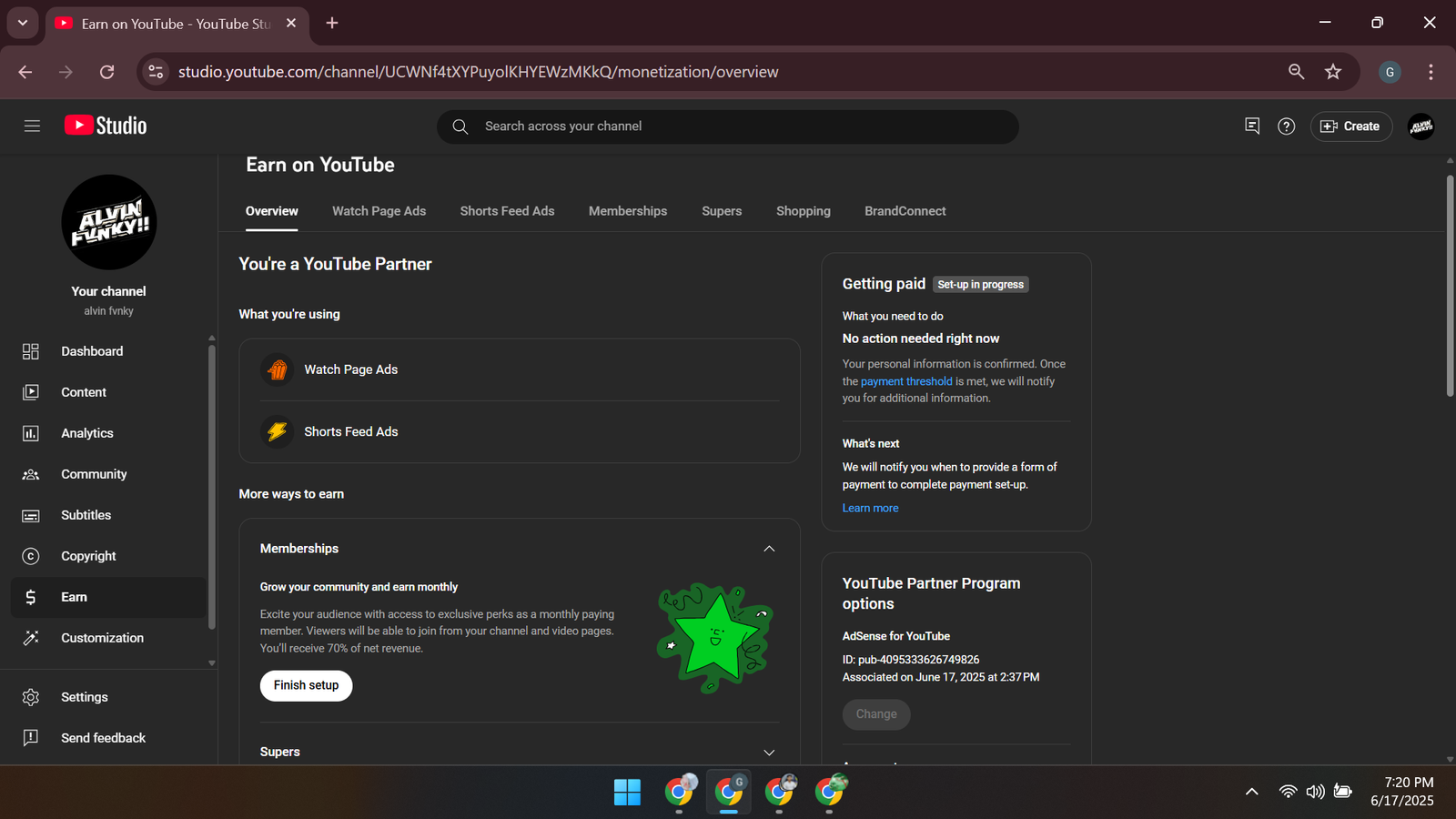Open Copyright in sidebar

pyautogui.click(x=108, y=556)
